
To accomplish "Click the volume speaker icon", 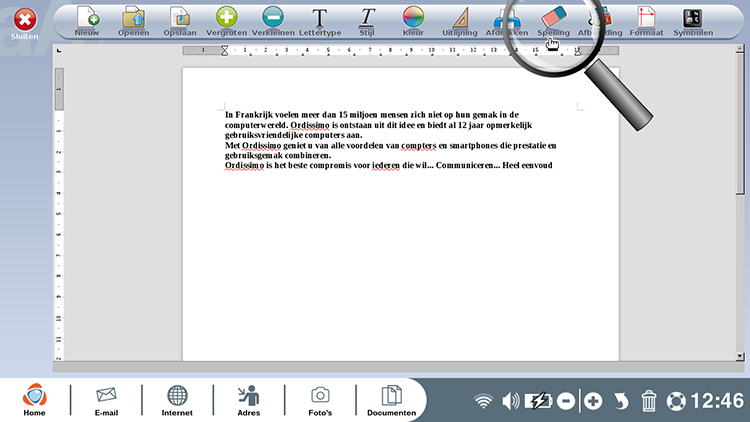I will click(511, 401).
